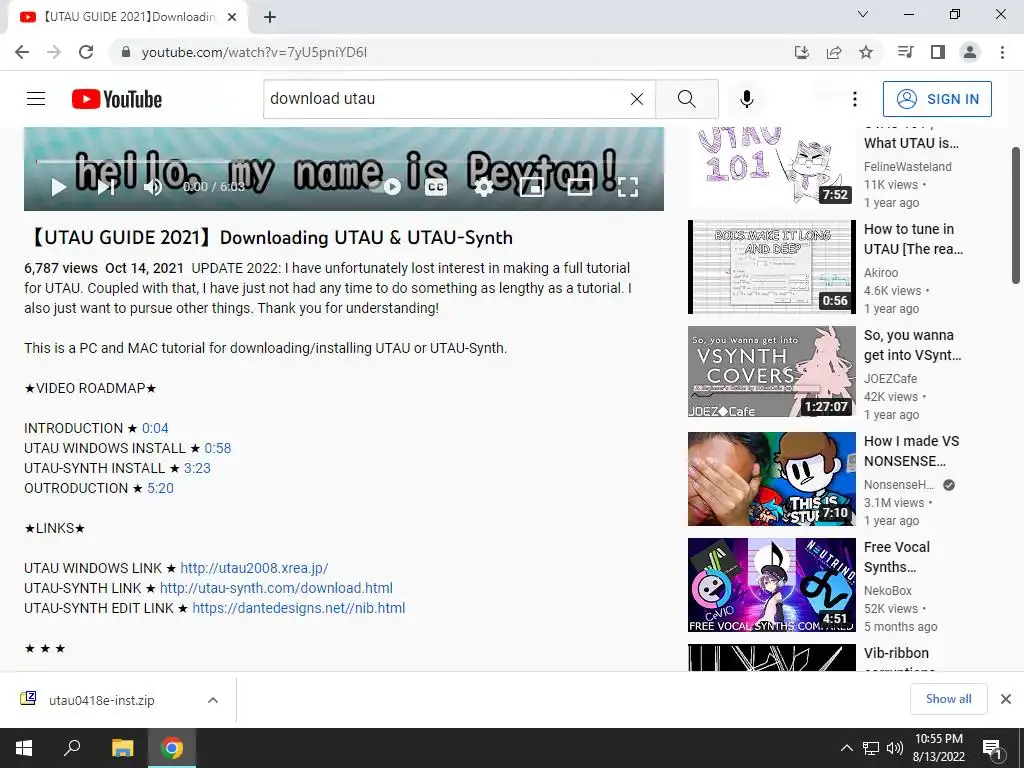Install app icon in address bar

pyautogui.click(x=801, y=52)
